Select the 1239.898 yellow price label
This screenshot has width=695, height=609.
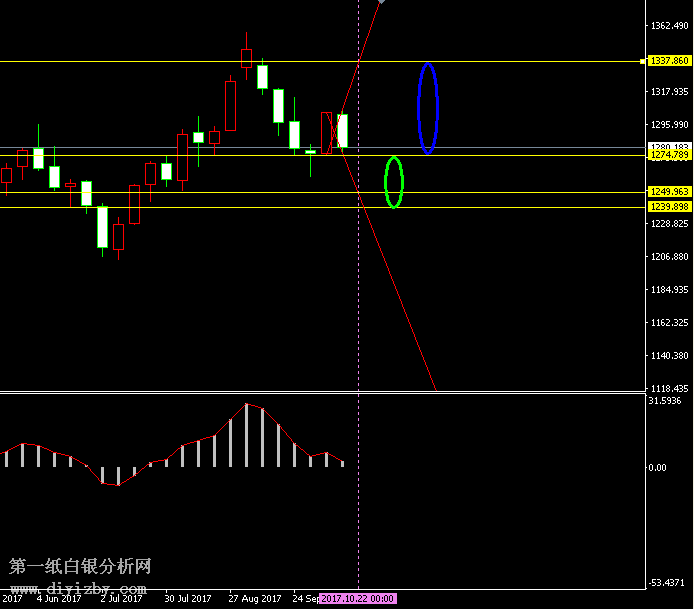tap(669, 206)
